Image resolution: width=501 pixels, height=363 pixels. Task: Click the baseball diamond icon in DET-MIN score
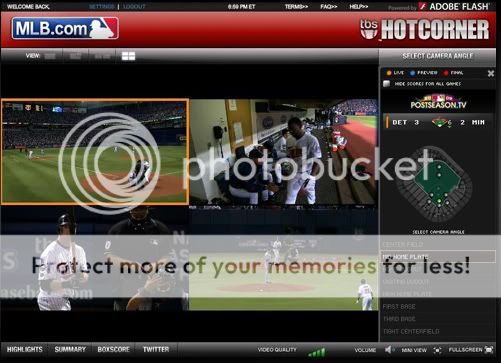click(x=439, y=122)
